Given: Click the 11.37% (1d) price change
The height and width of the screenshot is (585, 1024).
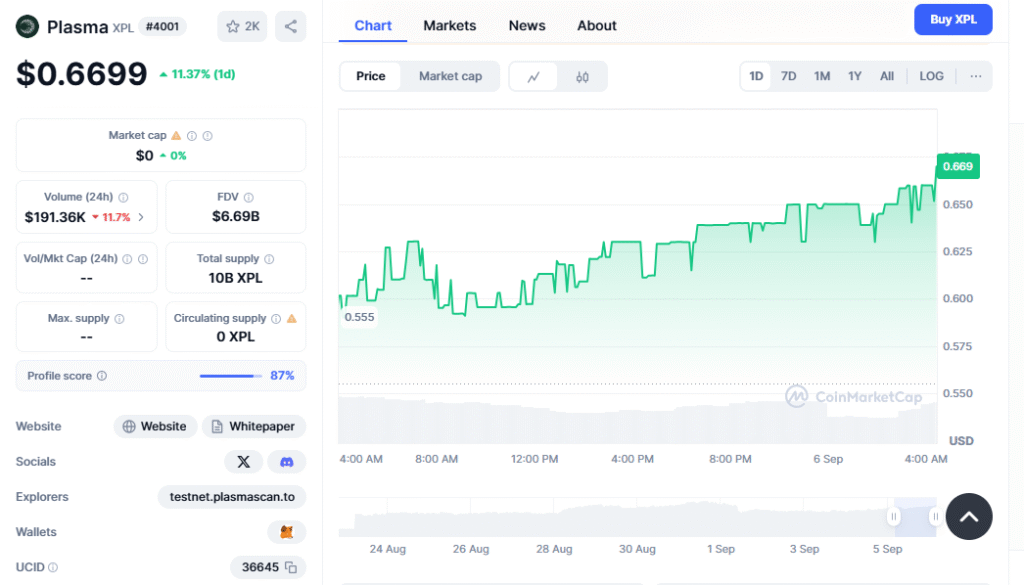Looking at the screenshot, I should 198,74.
